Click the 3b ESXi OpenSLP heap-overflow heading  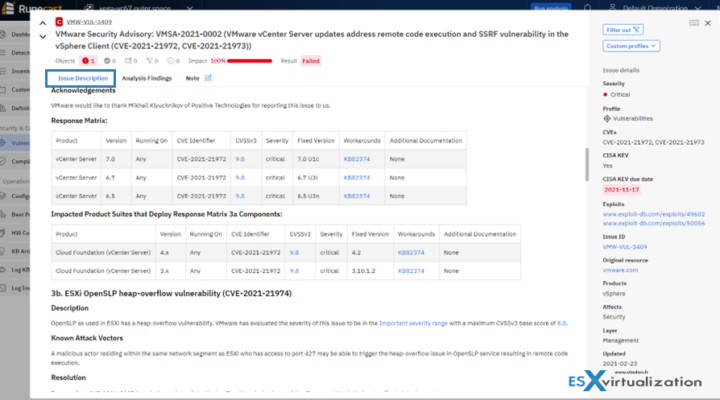(x=171, y=293)
